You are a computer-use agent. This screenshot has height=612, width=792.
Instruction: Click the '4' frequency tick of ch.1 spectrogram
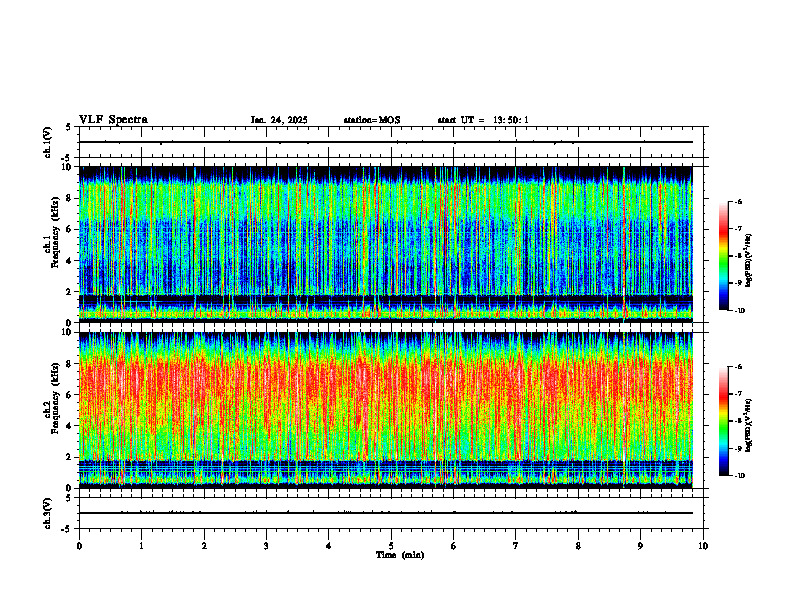point(70,261)
